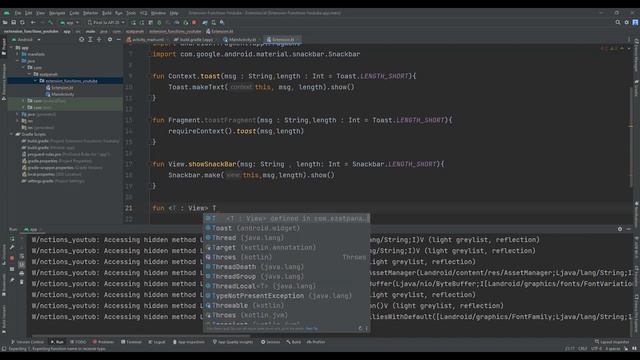
Task: Place cursor on line 21 of editor
Action: 391,208
